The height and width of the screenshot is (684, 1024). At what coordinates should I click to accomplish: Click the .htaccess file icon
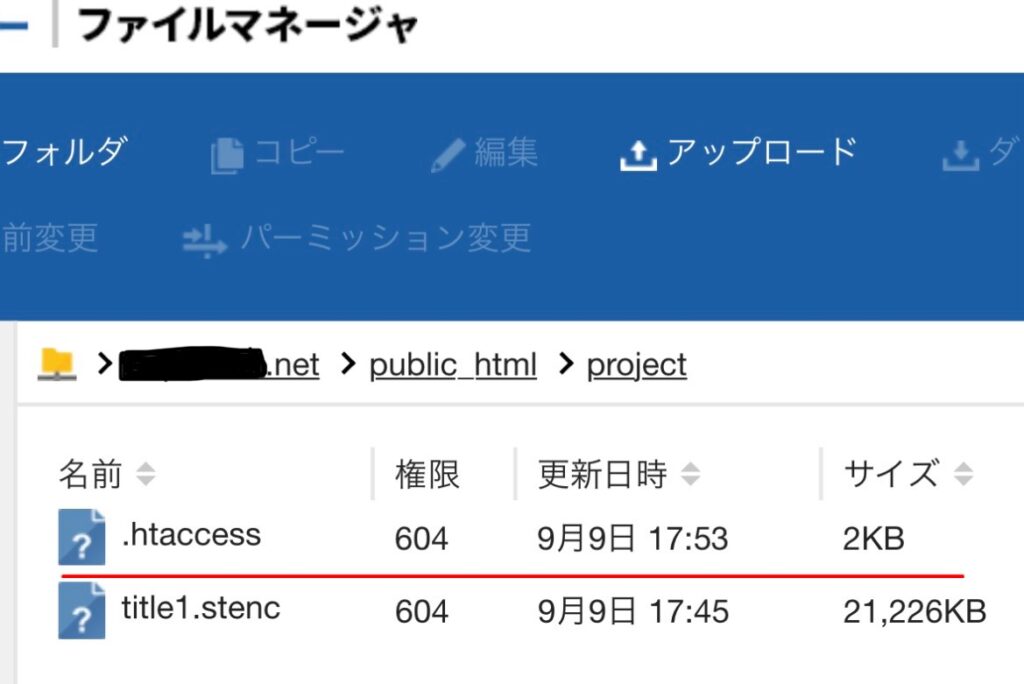point(82,537)
